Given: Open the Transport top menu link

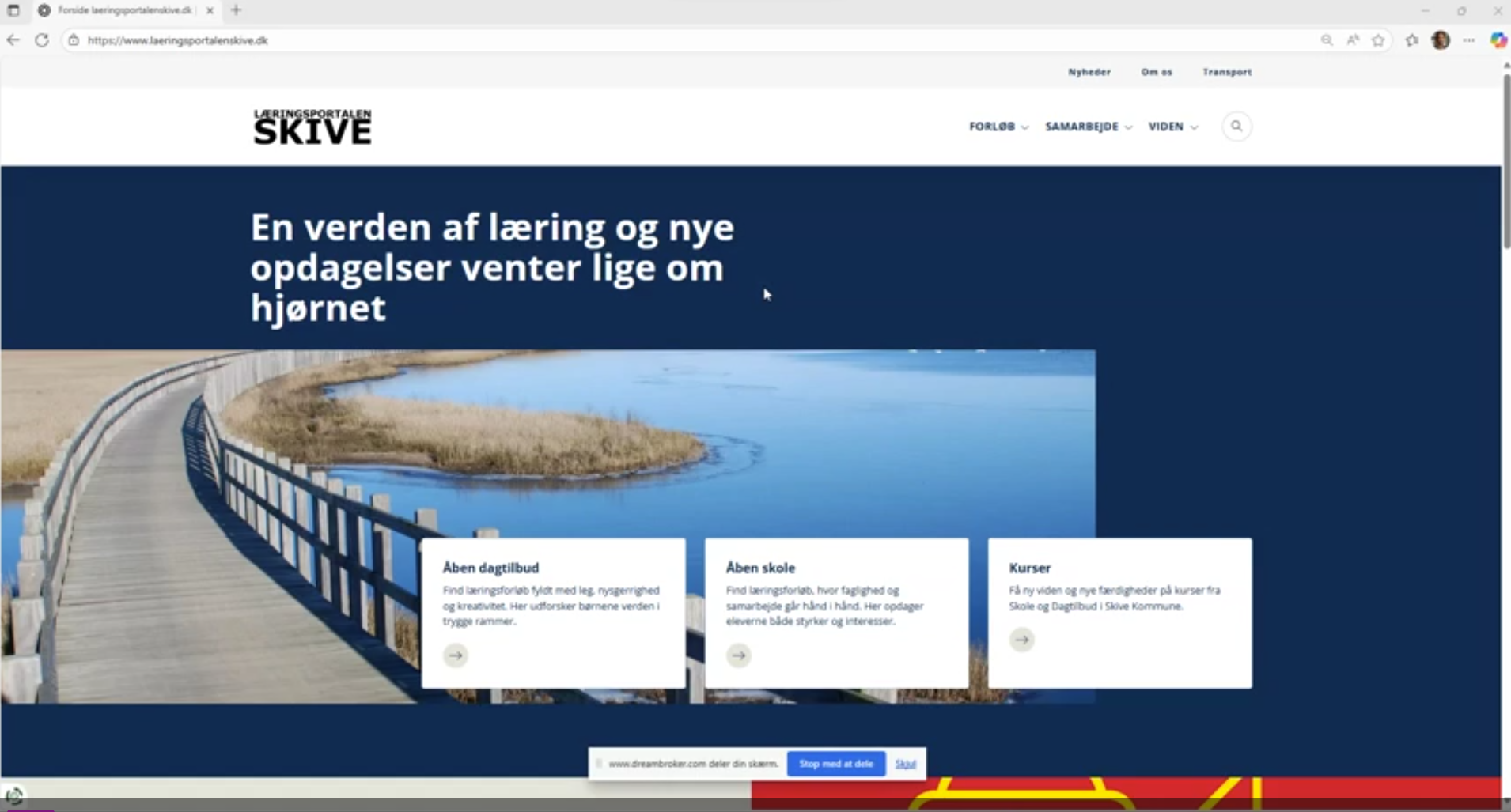Looking at the screenshot, I should click(1227, 72).
